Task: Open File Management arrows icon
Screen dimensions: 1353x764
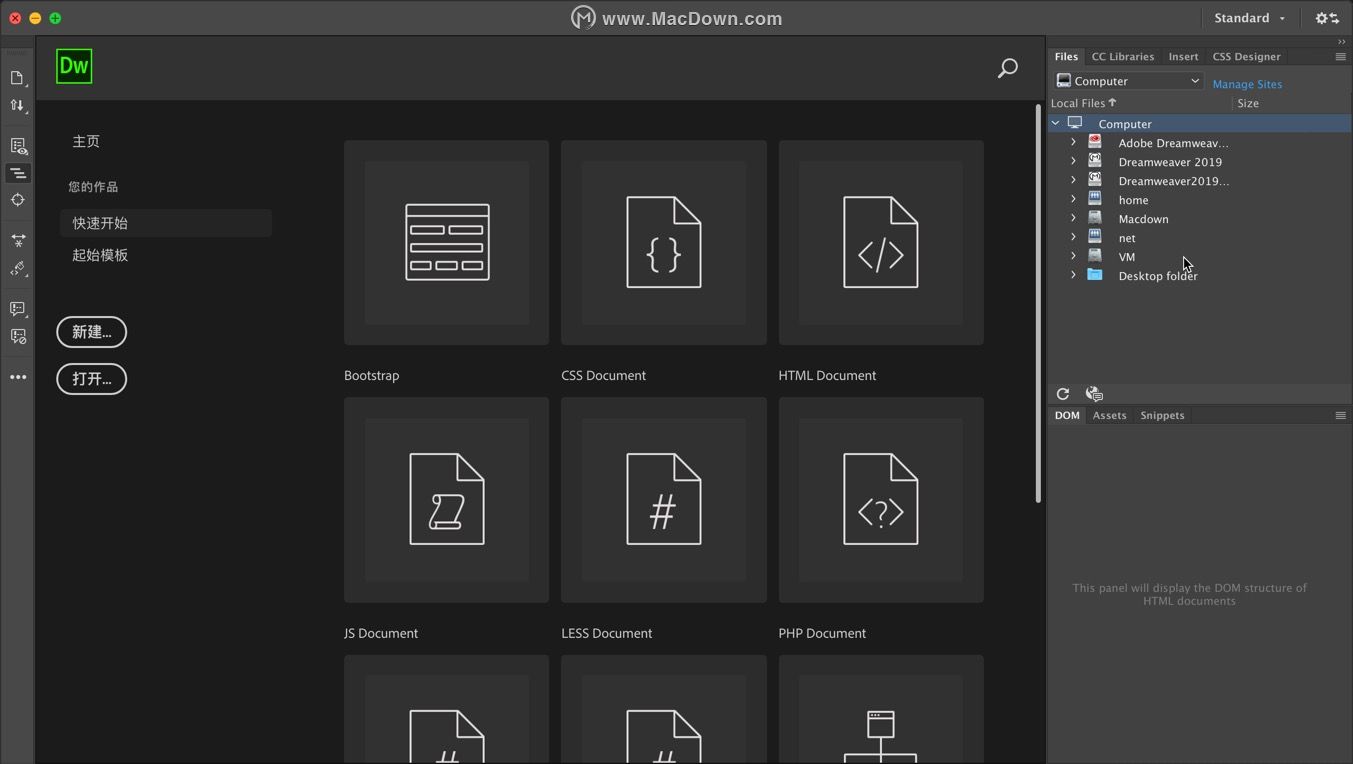Action: 17,105
